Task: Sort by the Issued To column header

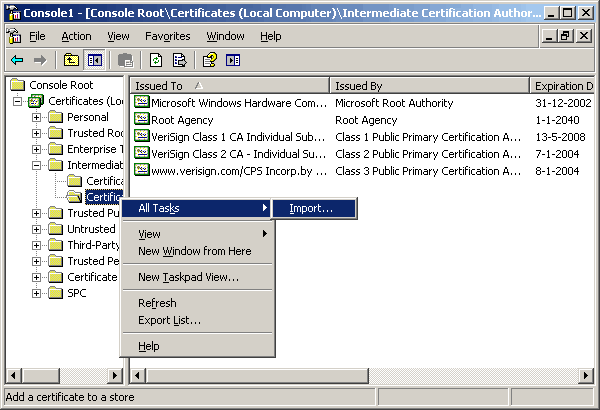Action: point(230,86)
